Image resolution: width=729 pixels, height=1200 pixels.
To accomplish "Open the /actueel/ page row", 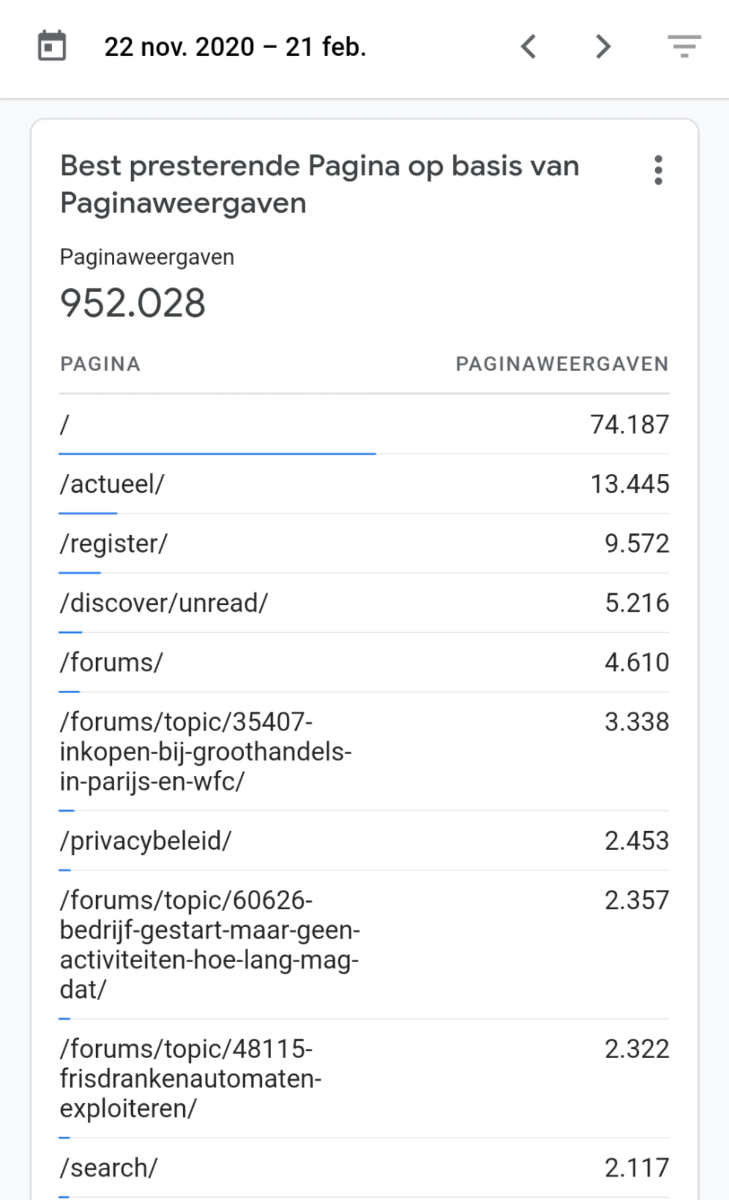I will (x=364, y=485).
